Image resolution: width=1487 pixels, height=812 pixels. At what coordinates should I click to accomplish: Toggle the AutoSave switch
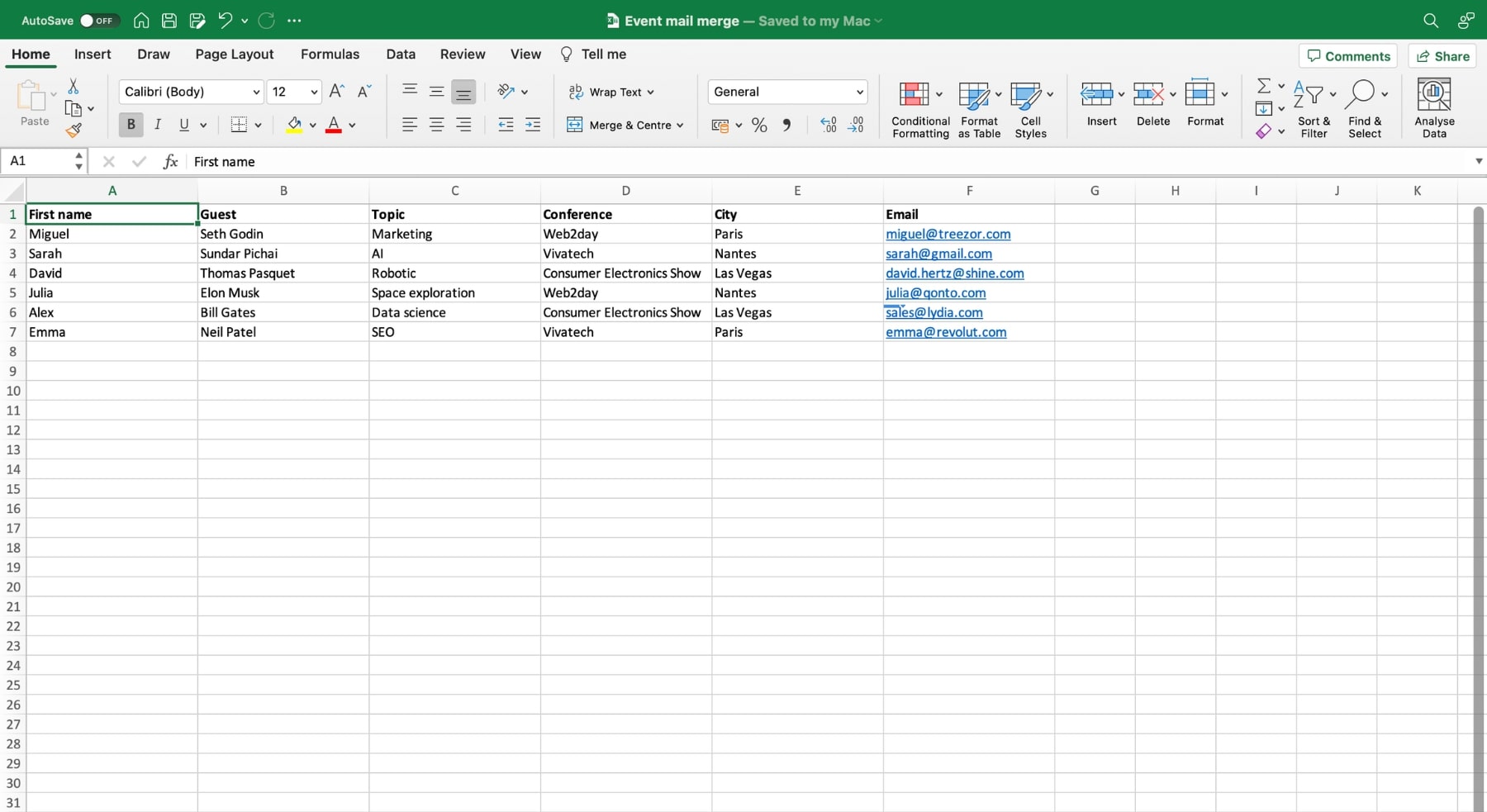coord(98,20)
